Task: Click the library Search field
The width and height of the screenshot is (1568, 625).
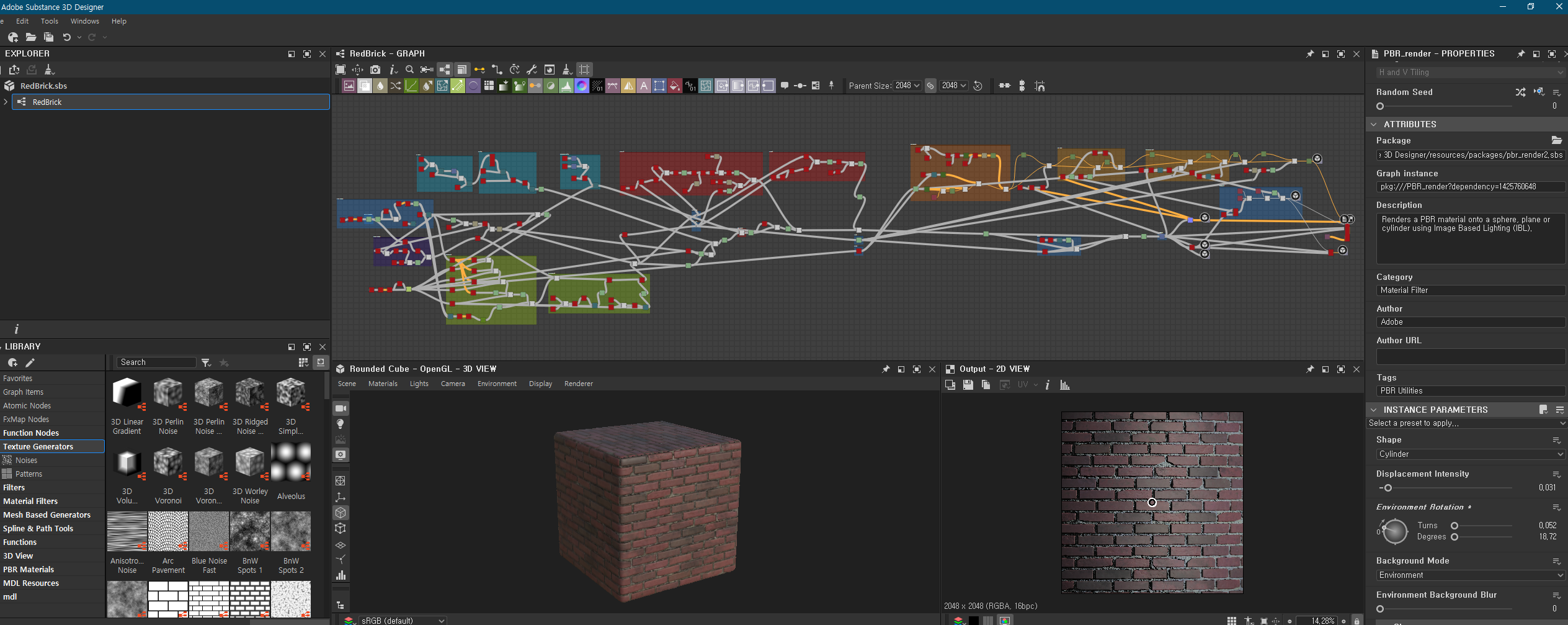Action: tap(156, 362)
